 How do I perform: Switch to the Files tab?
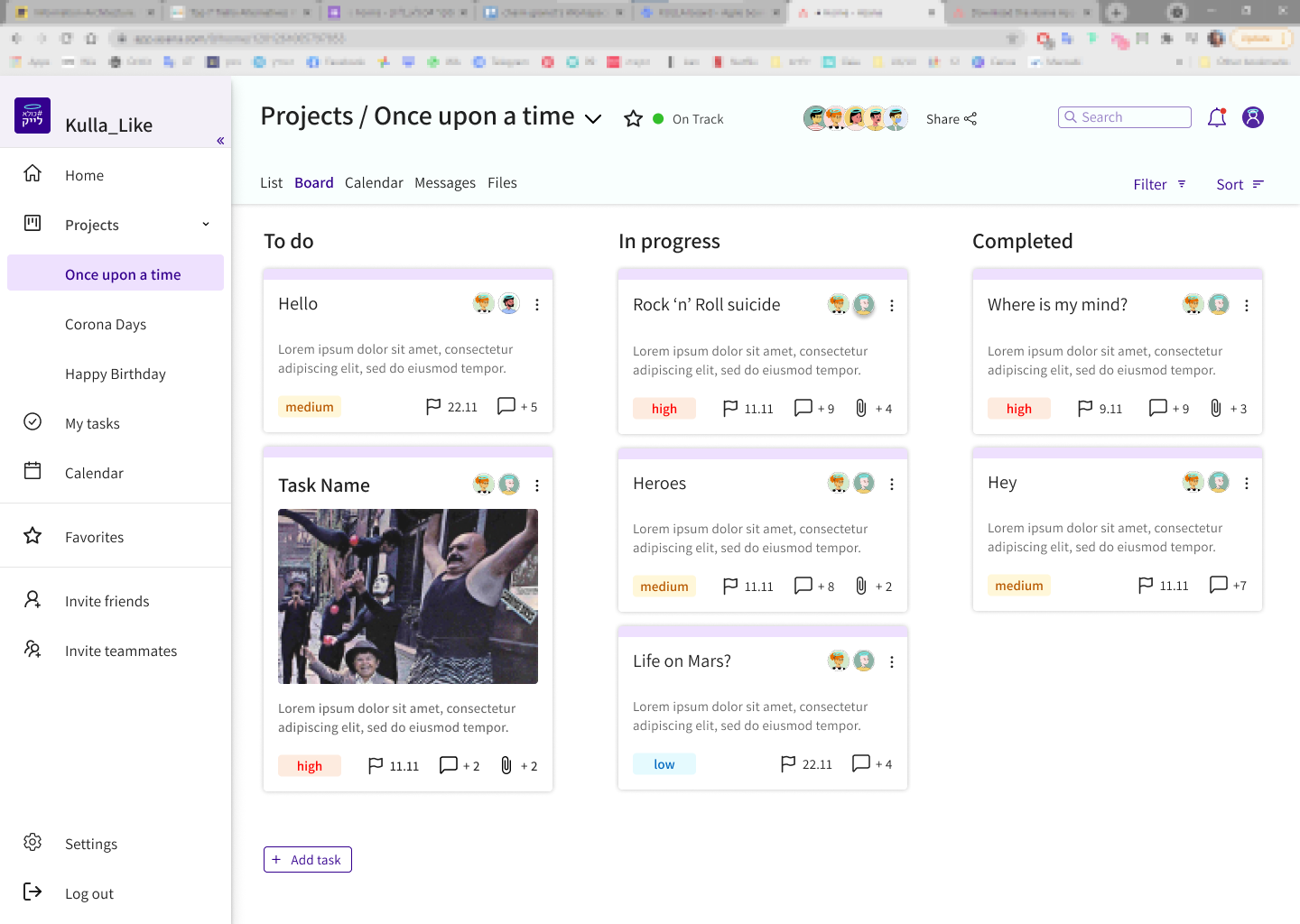(x=502, y=182)
